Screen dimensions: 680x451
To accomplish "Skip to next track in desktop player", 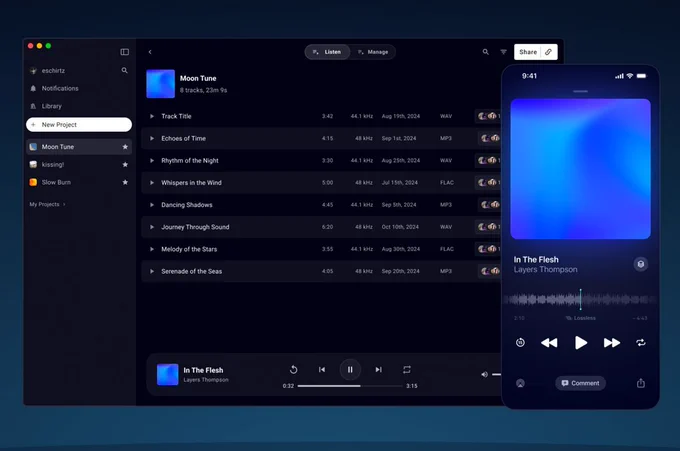I will click(379, 369).
